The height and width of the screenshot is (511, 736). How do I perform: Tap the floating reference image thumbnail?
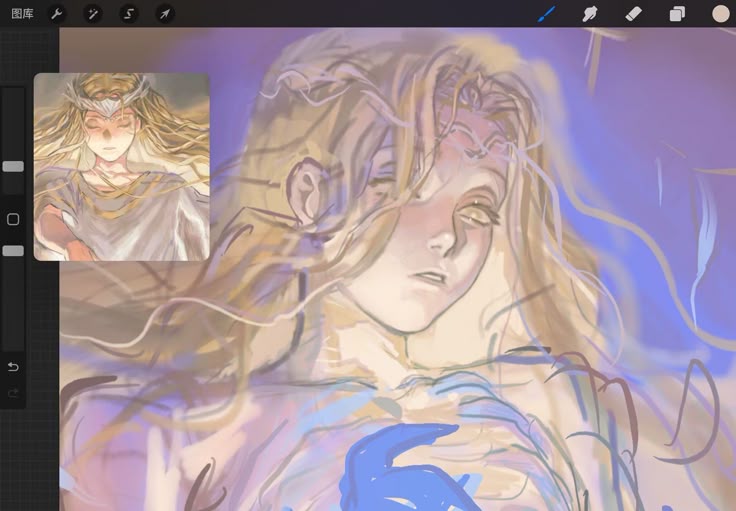tap(122, 167)
